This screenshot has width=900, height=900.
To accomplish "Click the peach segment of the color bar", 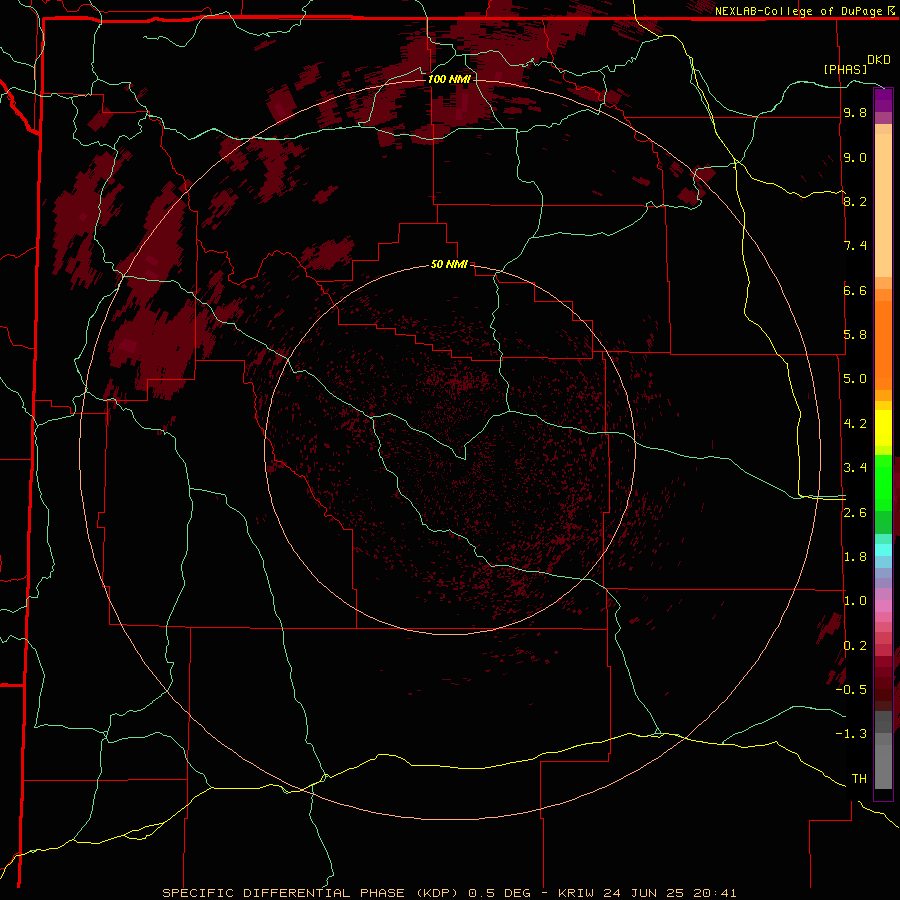I will tap(883, 205).
